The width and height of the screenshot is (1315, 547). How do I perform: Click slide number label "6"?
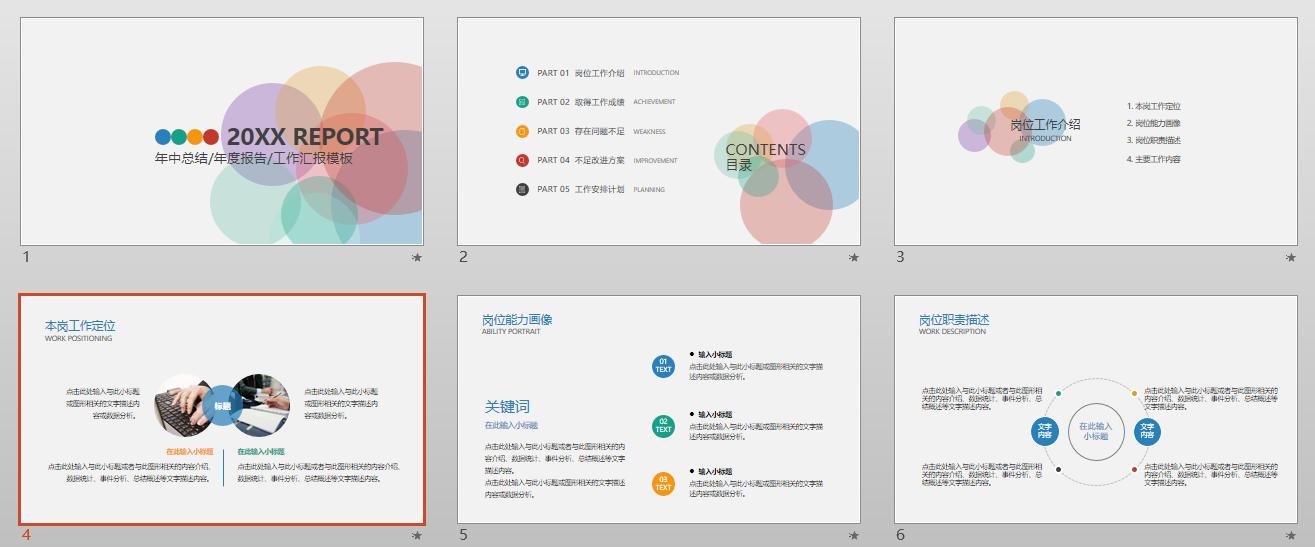tap(900, 535)
